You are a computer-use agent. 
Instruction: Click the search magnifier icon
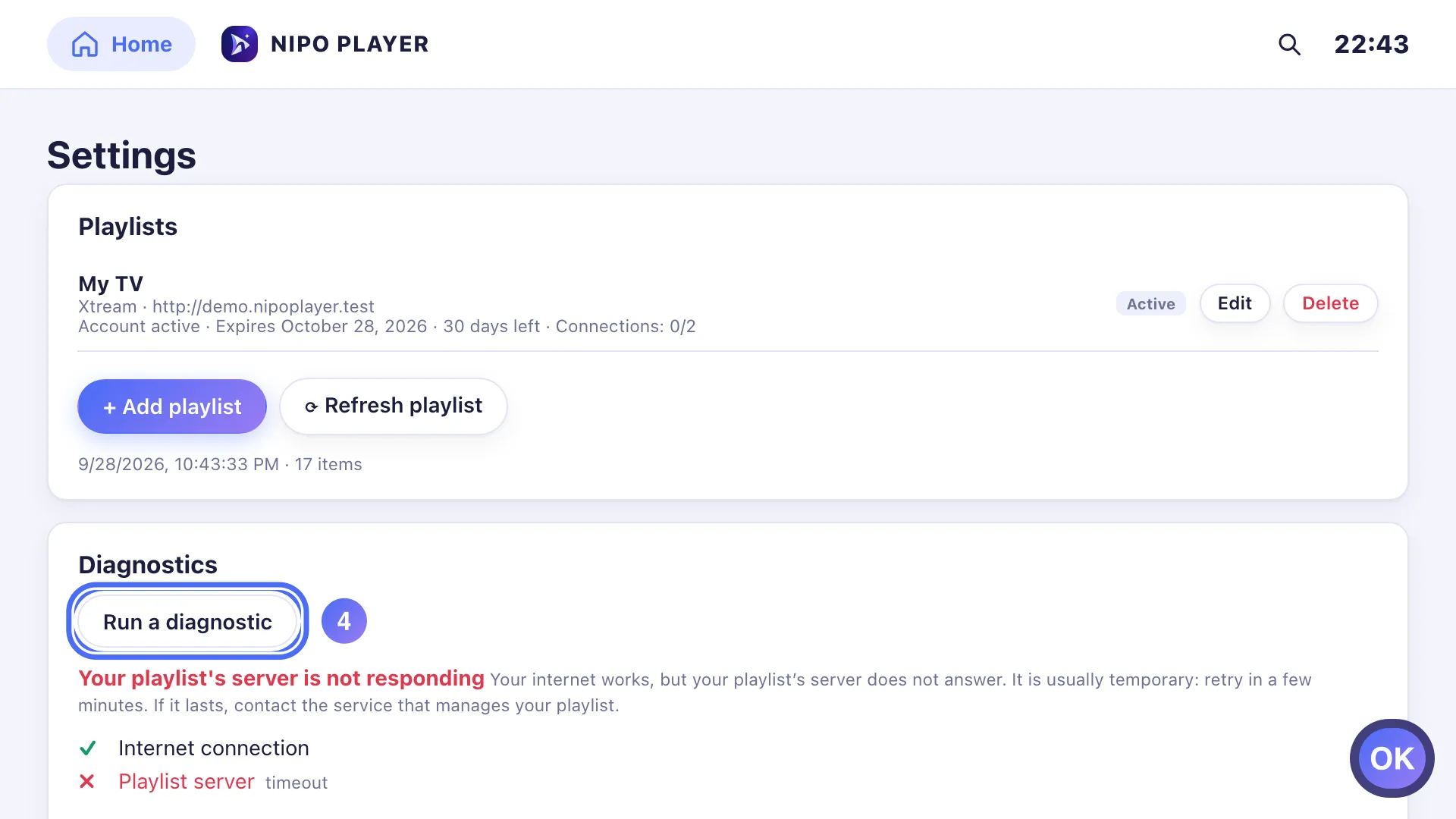tap(1289, 44)
